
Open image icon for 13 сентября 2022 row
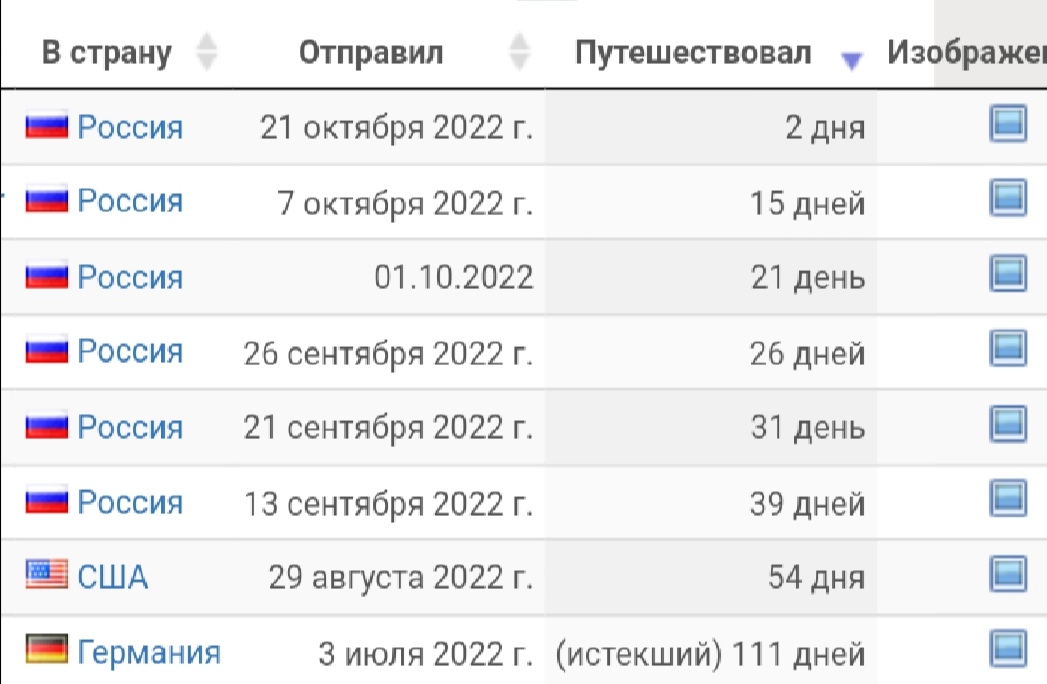click(x=1008, y=498)
